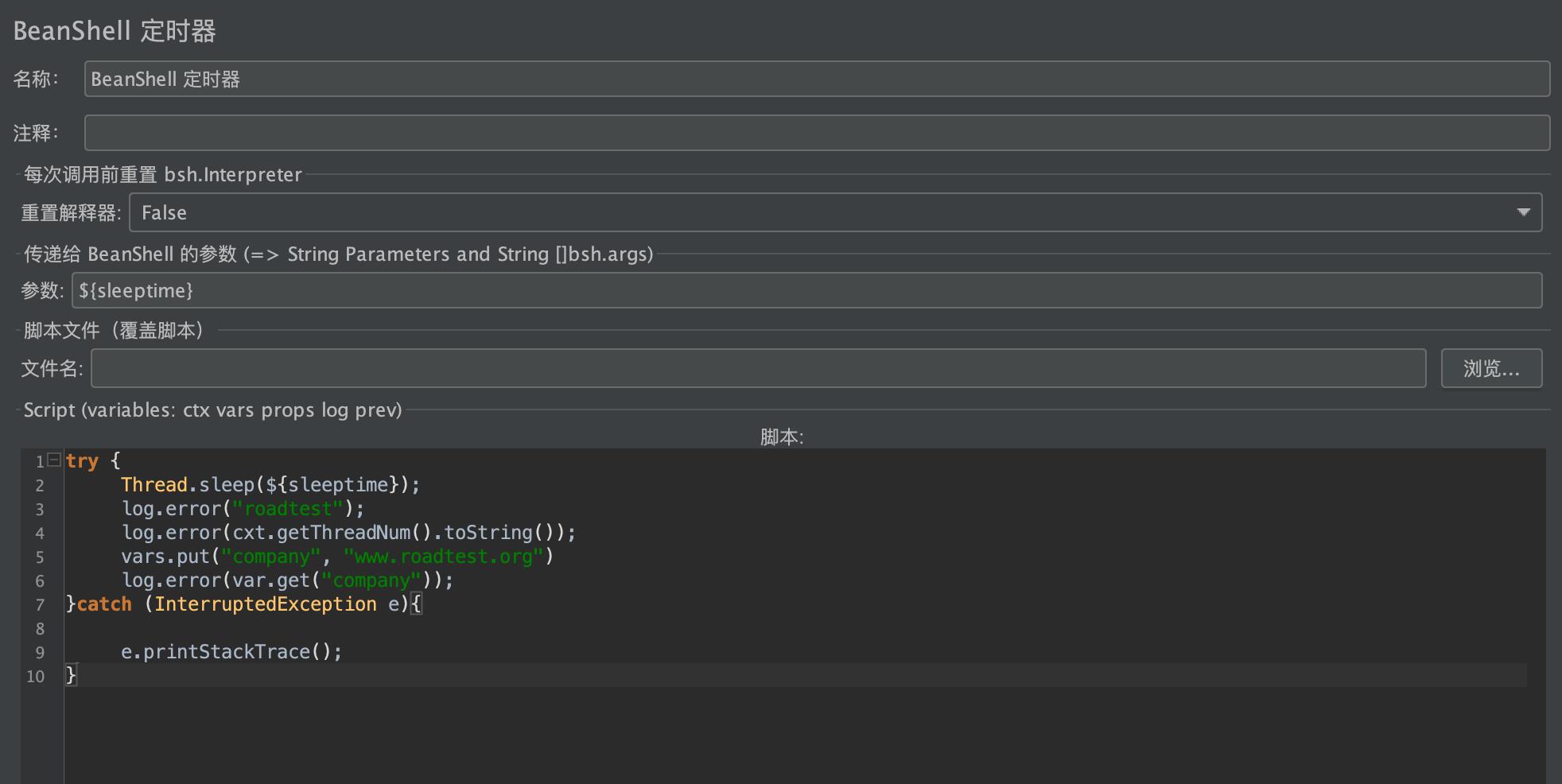Screen dimensions: 1562x784
Task: Click the 浏览... browse button
Action: click(x=1491, y=368)
